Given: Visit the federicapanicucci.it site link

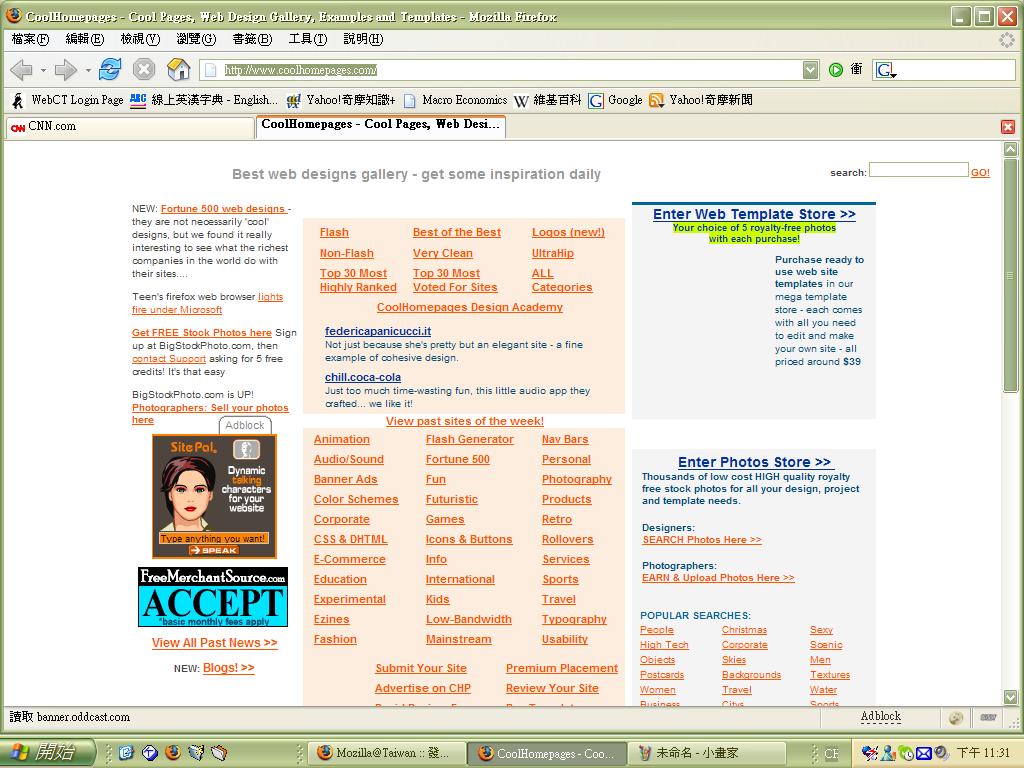Looking at the screenshot, I should pyautogui.click(x=377, y=331).
